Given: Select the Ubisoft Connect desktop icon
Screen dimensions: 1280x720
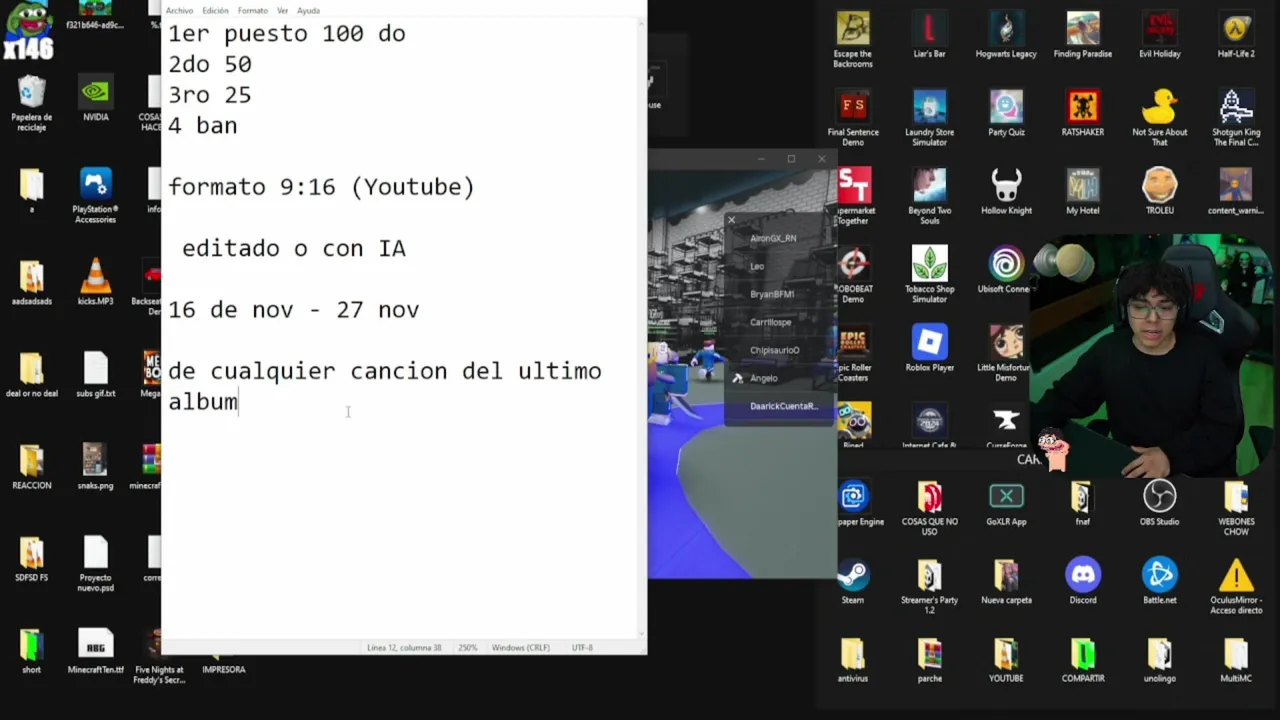Looking at the screenshot, I should 1004,270.
